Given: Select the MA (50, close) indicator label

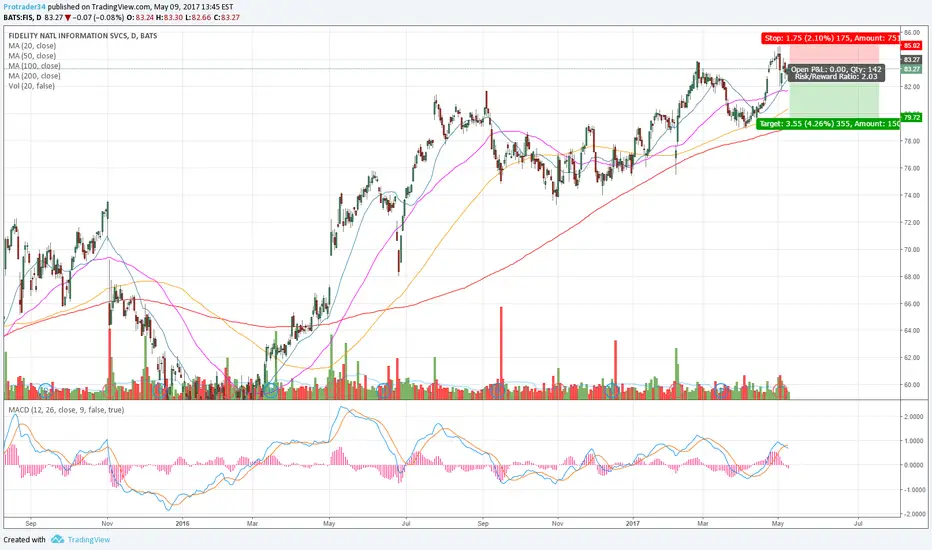Looking at the screenshot, I should [32, 56].
